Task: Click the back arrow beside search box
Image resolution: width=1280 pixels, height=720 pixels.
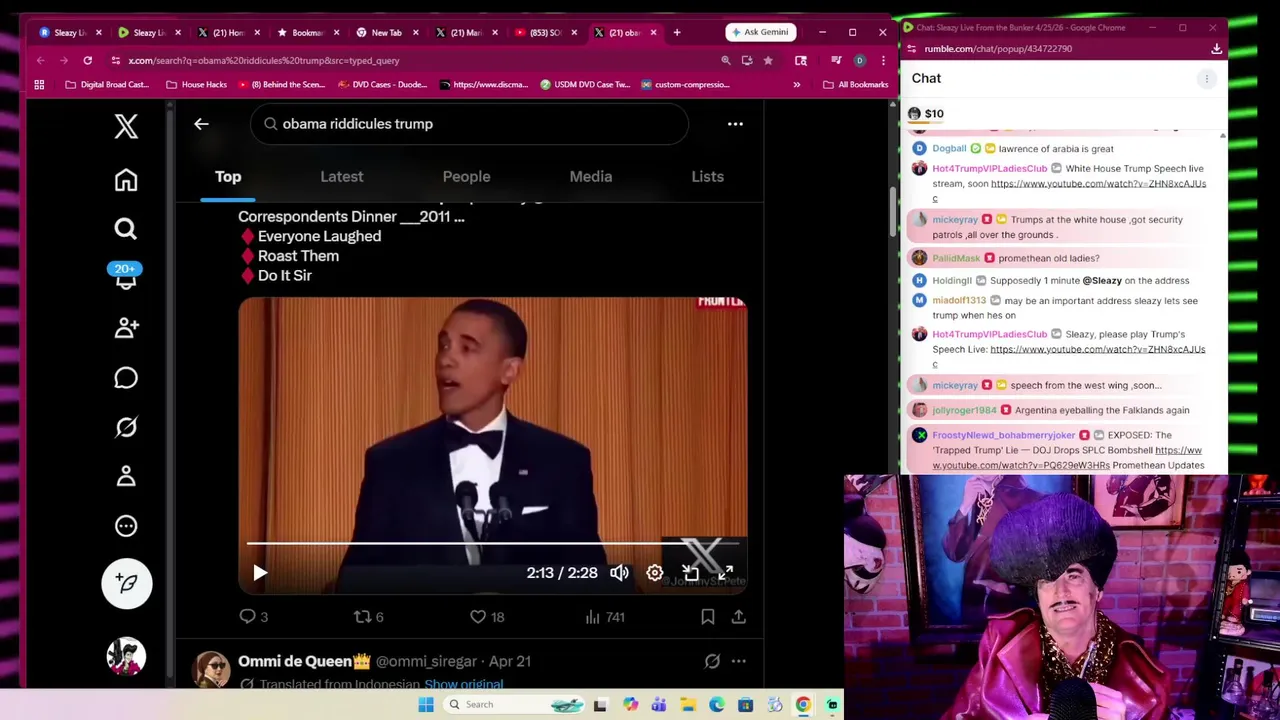Action: [201, 124]
